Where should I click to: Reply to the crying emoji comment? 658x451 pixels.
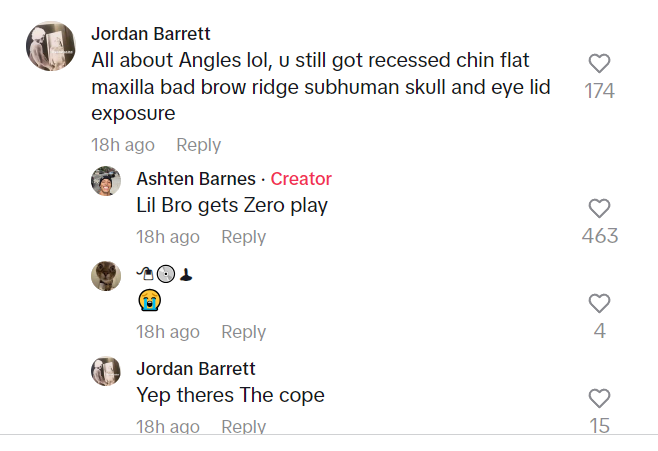point(243,332)
